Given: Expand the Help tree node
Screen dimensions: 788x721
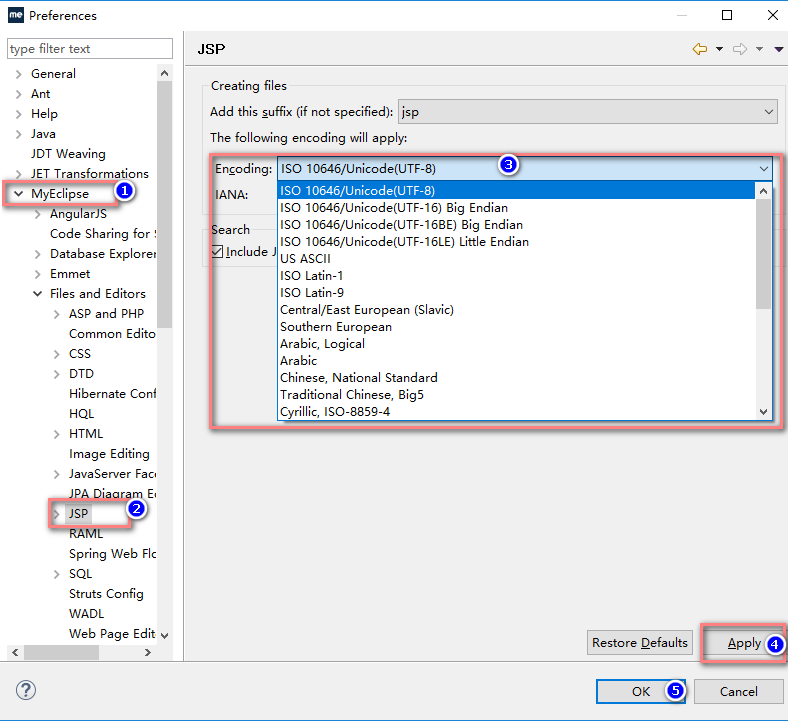Looking at the screenshot, I should [19, 114].
